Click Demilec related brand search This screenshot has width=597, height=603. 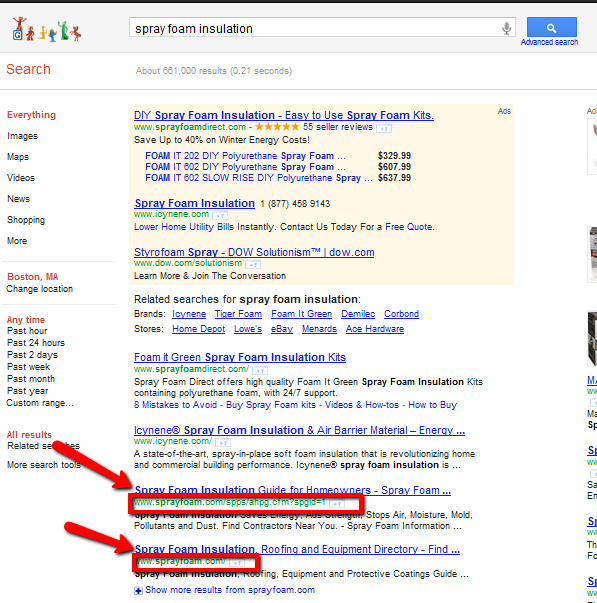(x=358, y=314)
